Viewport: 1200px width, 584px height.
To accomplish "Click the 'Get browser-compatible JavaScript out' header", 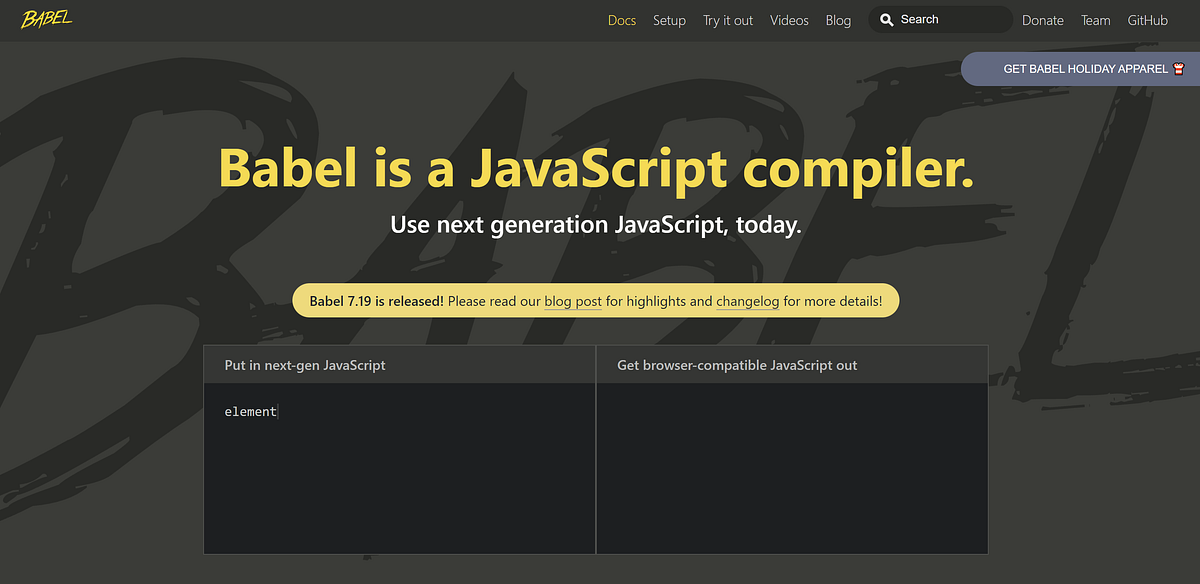I will [x=736, y=365].
